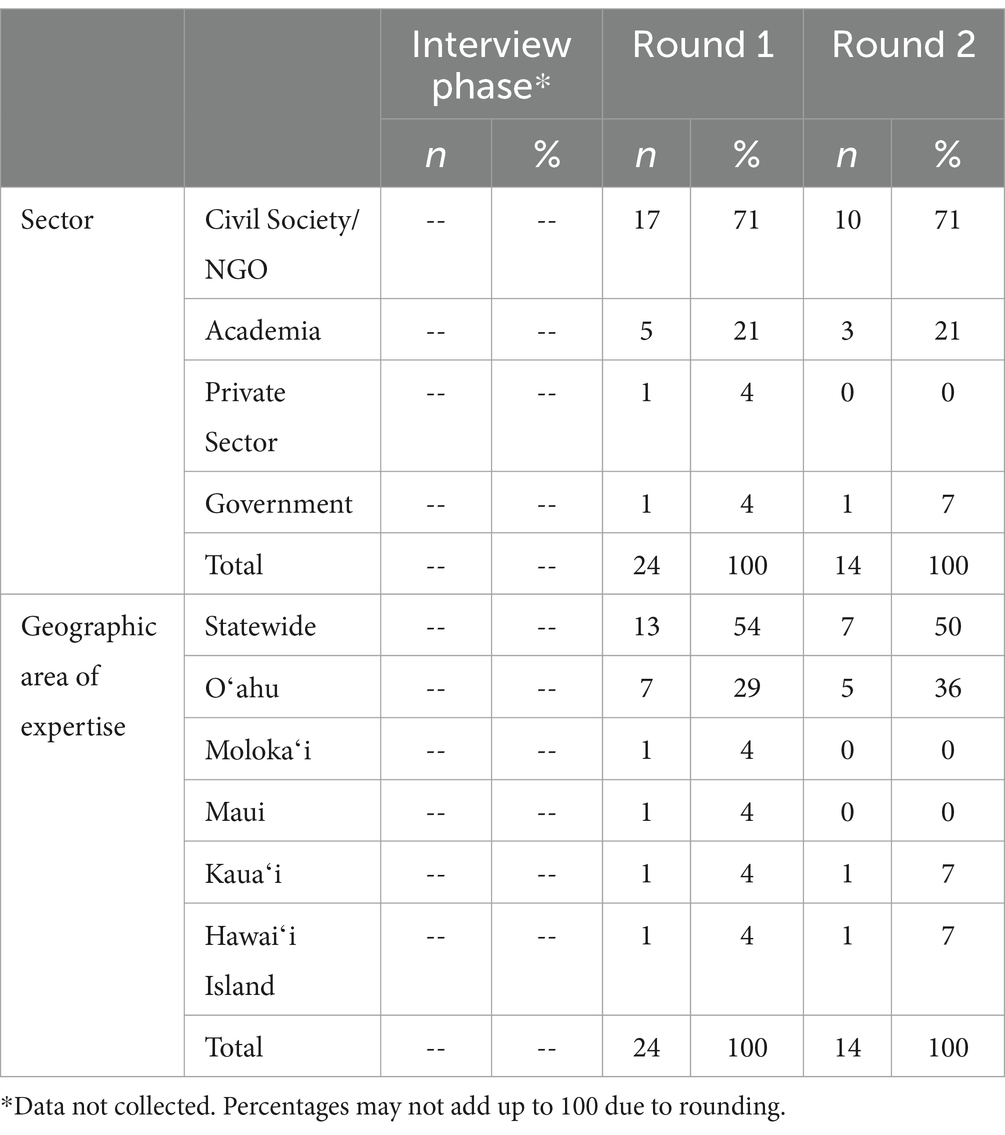The height and width of the screenshot is (1135, 1005).
Task: Click the Interview phase column header
Action: coord(491,66)
